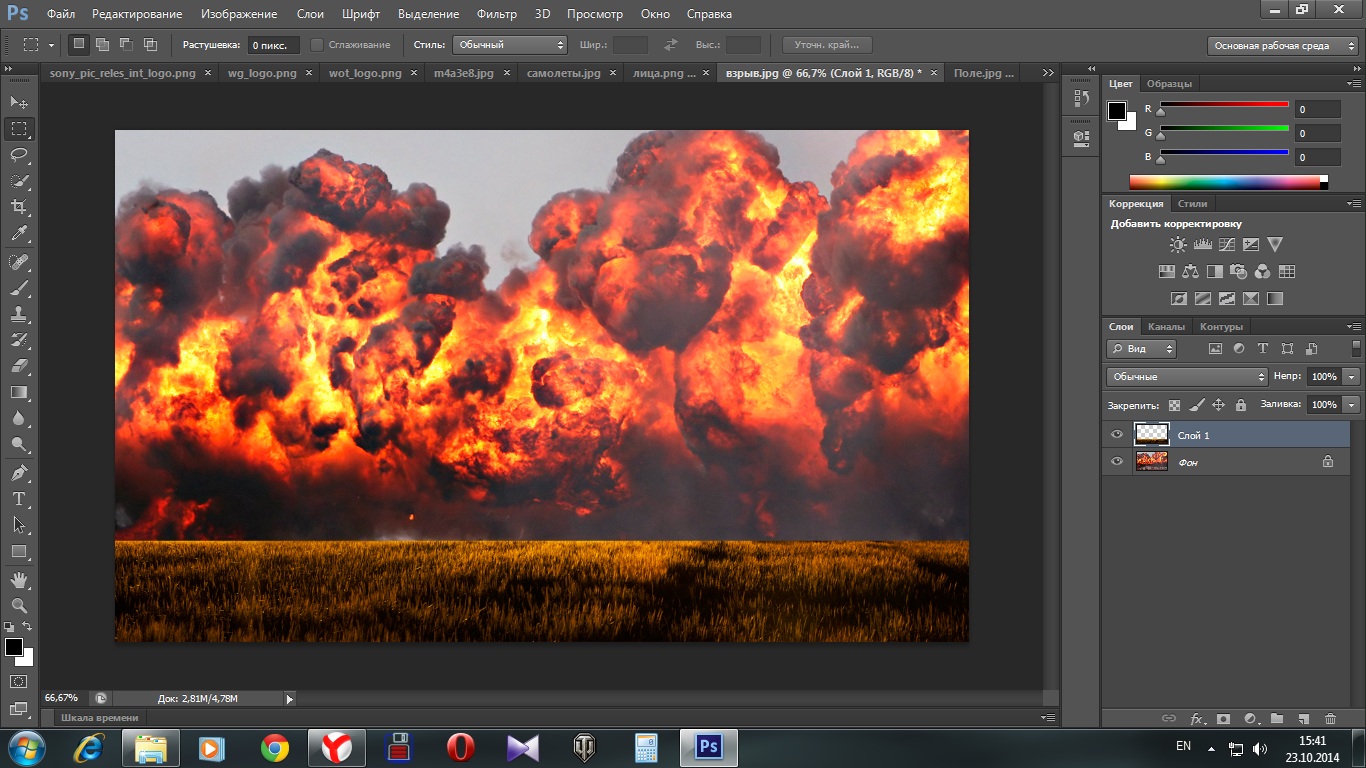
Task: Click the Уточн. край button
Action: tap(826, 45)
